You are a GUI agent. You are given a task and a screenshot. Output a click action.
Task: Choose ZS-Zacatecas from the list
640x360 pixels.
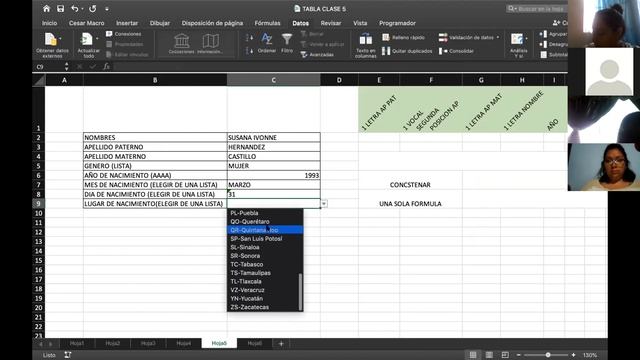click(265, 307)
